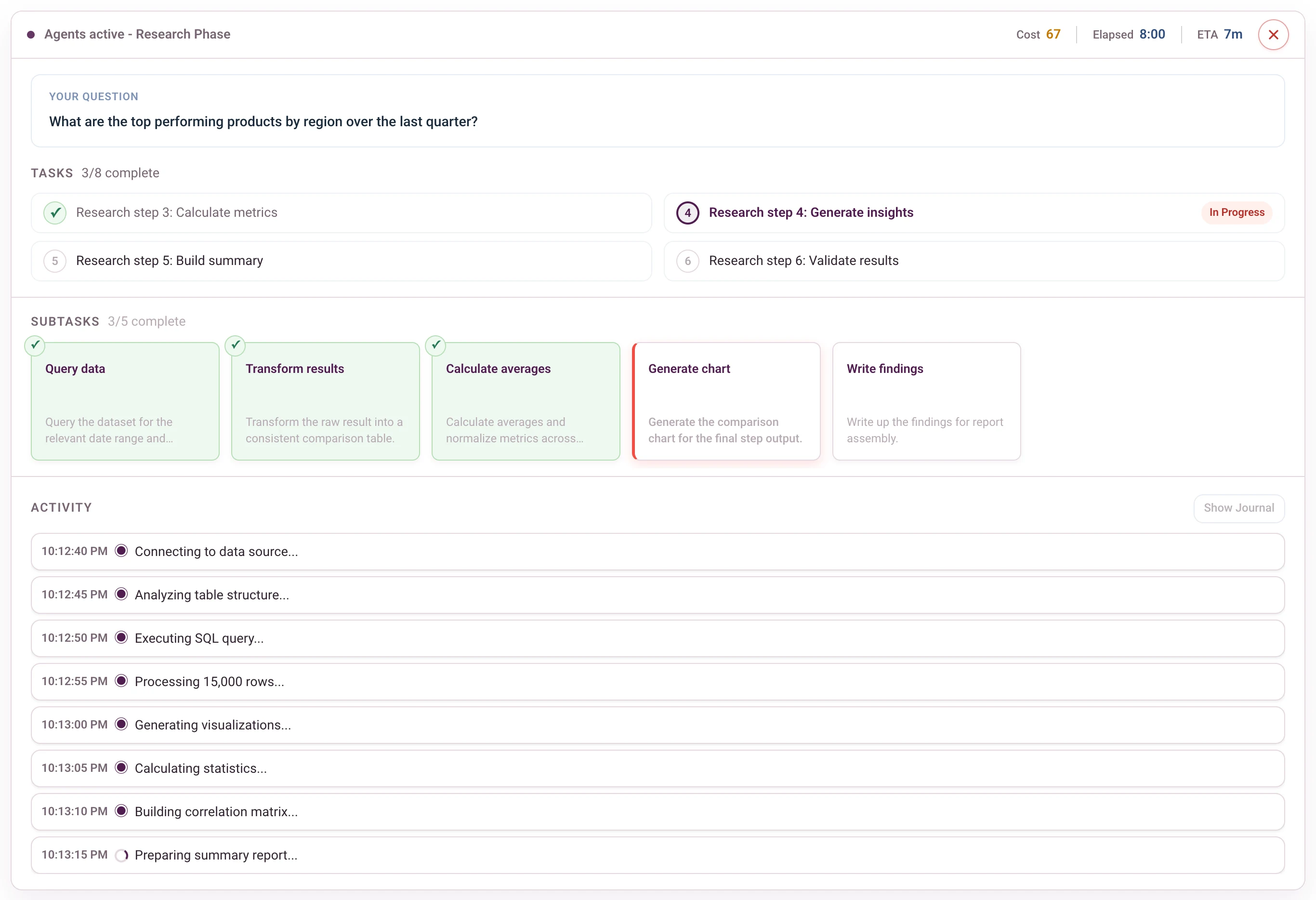Image resolution: width=1316 pixels, height=900 pixels.
Task: Click the number 6 circle for Validate results
Action: 687,261
